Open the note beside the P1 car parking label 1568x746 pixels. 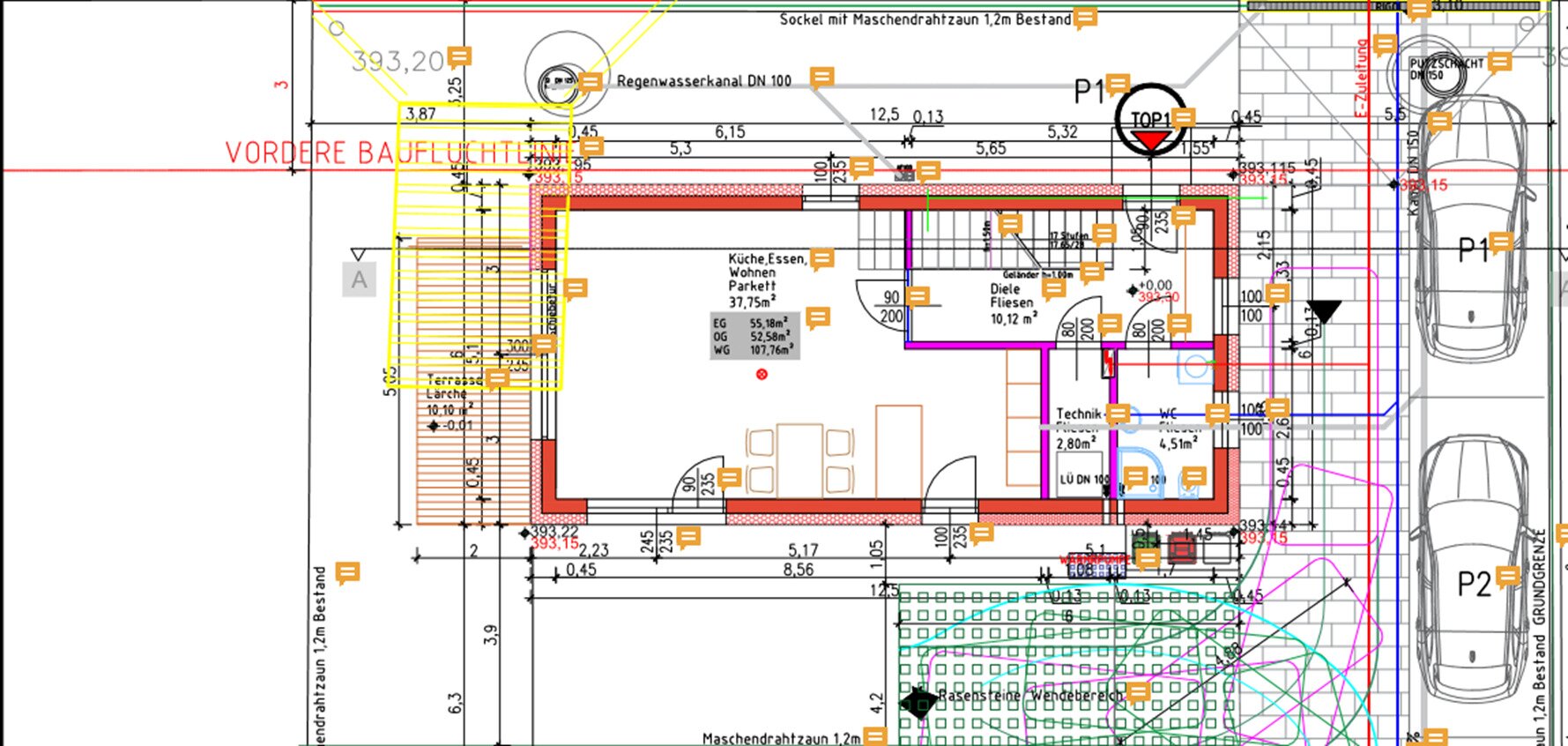click(x=1500, y=242)
